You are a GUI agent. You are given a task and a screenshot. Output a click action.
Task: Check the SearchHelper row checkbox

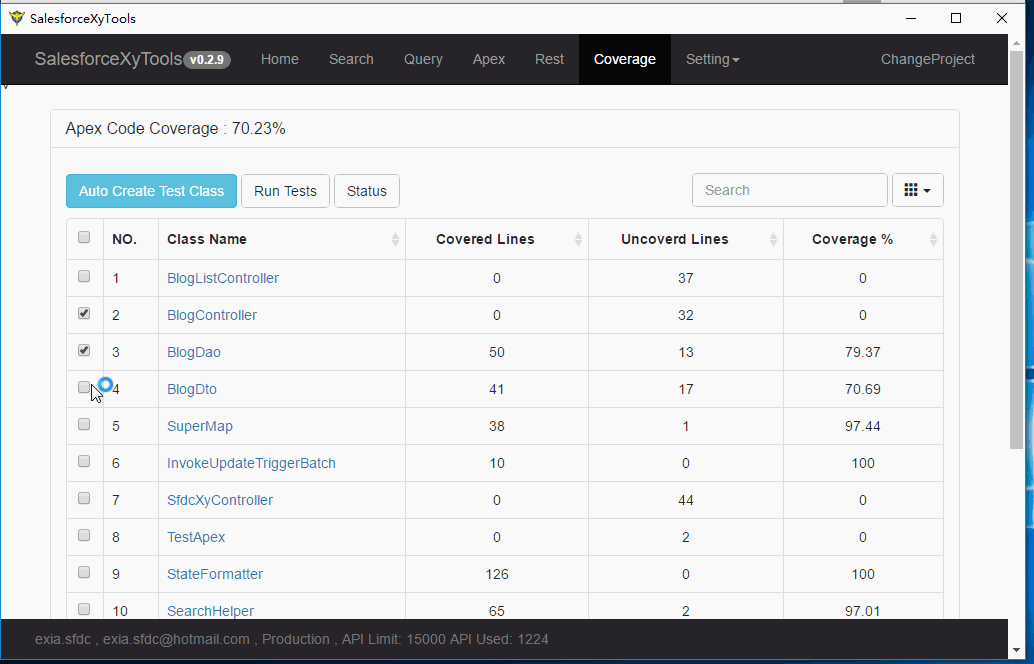point(84,609)
